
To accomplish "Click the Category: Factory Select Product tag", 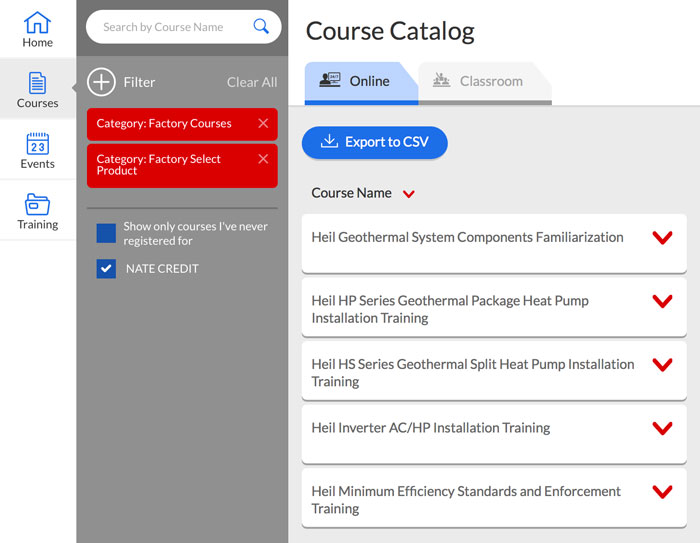I will pyautogui.click(x=182, y=165).
